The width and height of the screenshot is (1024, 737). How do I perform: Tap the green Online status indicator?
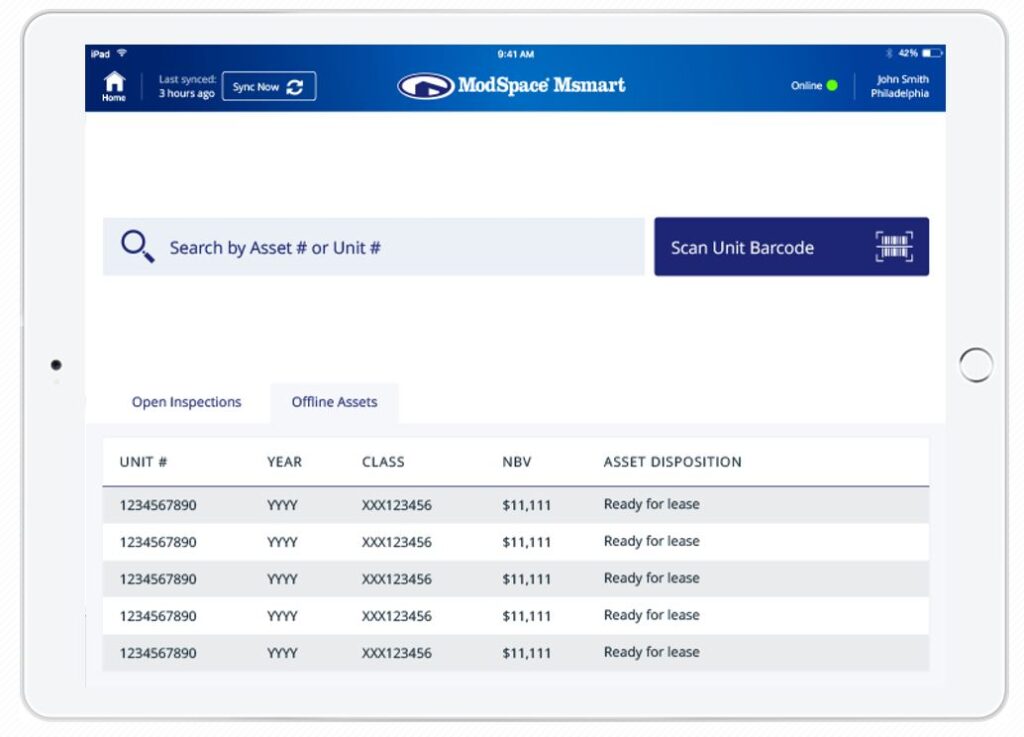point(831,86)
